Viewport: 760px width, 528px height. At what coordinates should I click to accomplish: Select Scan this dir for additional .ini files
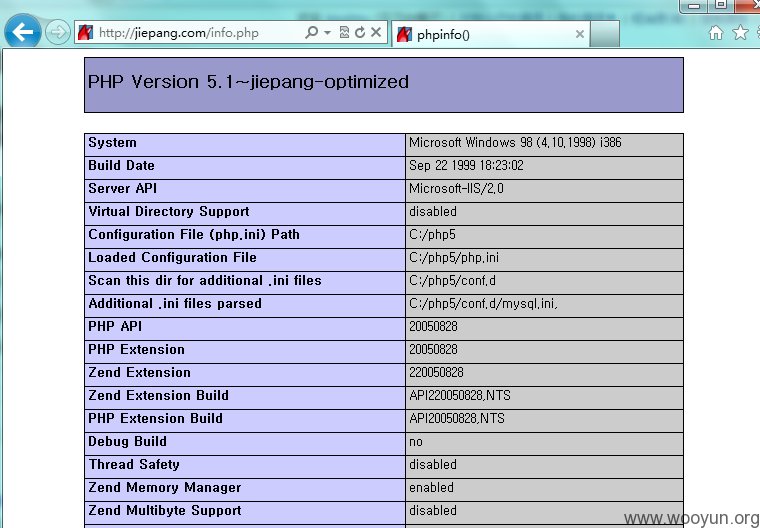tap(205, 280)
